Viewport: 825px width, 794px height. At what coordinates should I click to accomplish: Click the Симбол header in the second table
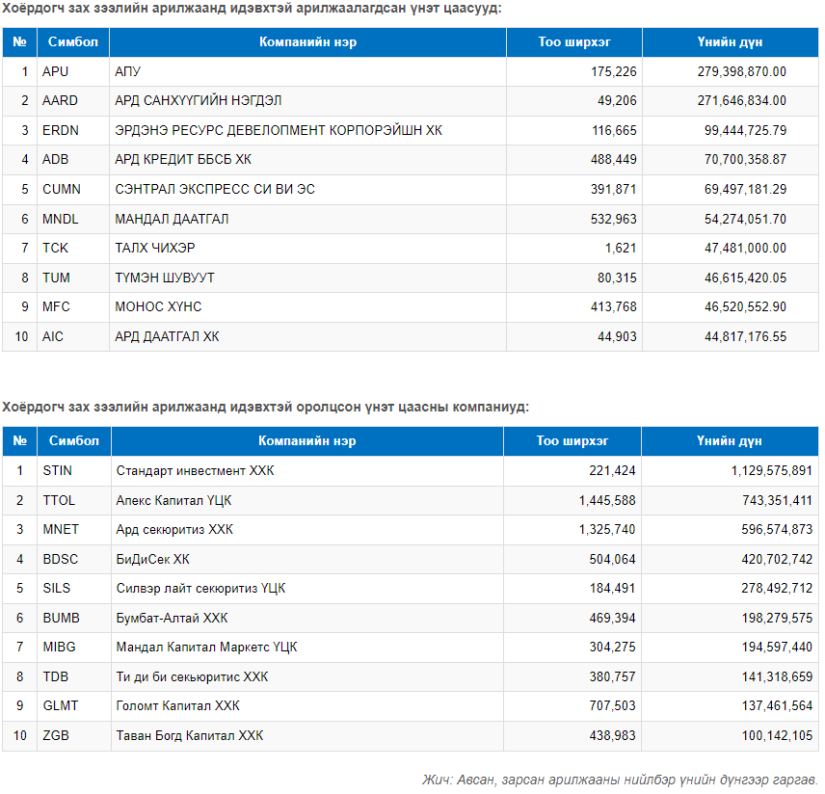tap(74, 441)
